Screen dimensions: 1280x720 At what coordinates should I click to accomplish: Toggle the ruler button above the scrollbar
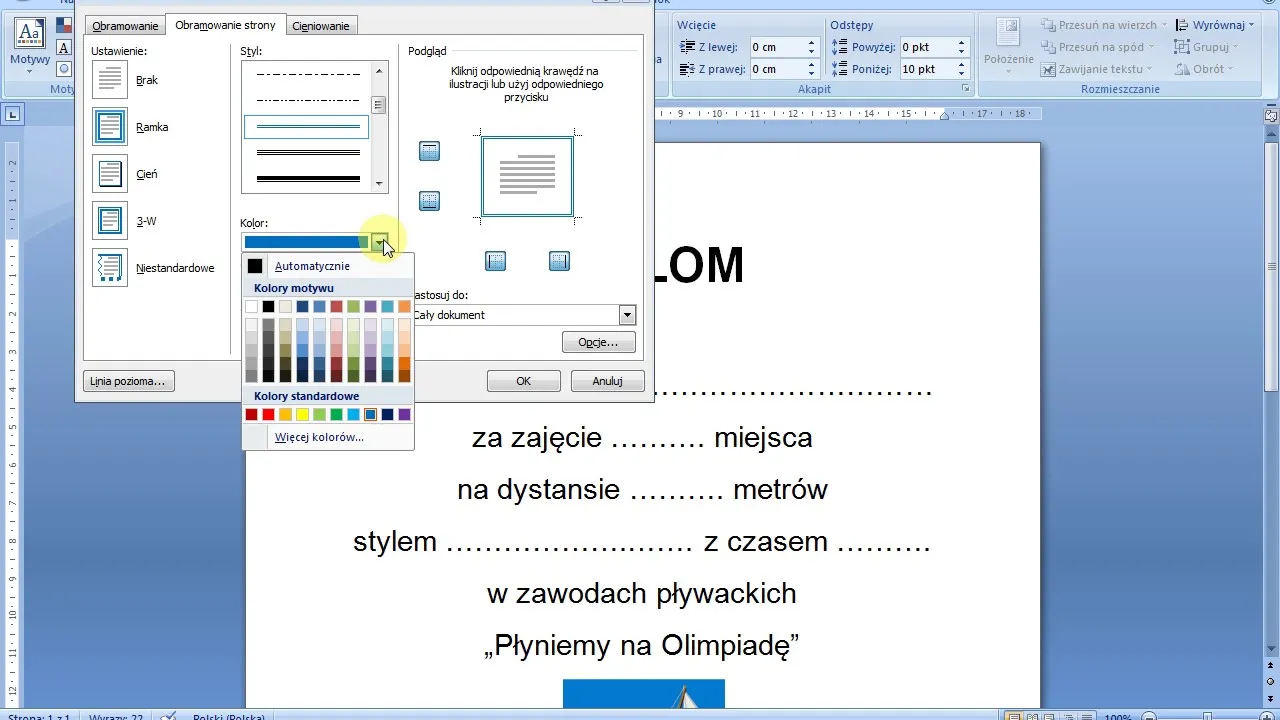point(1271,115)
